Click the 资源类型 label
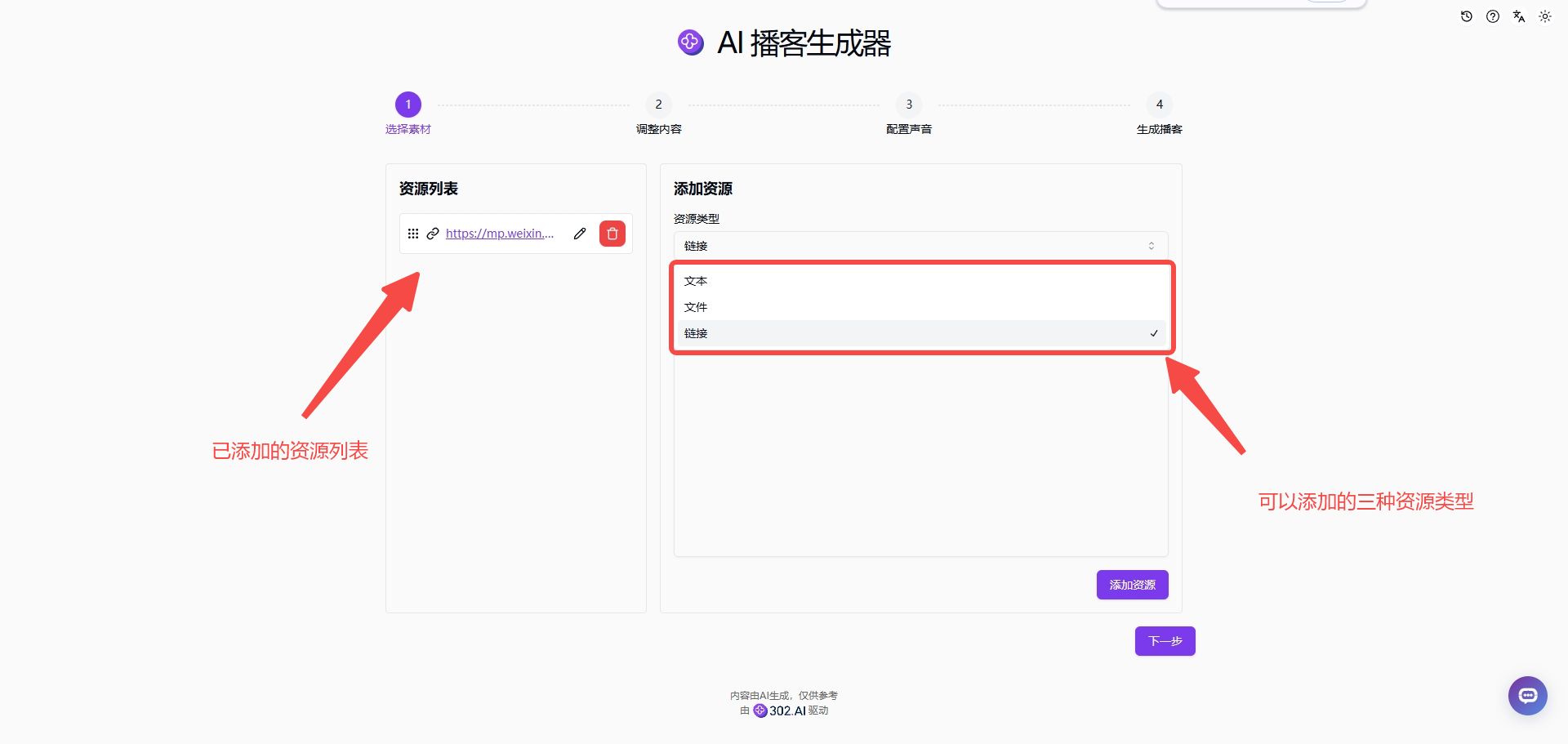 [697, 219]
